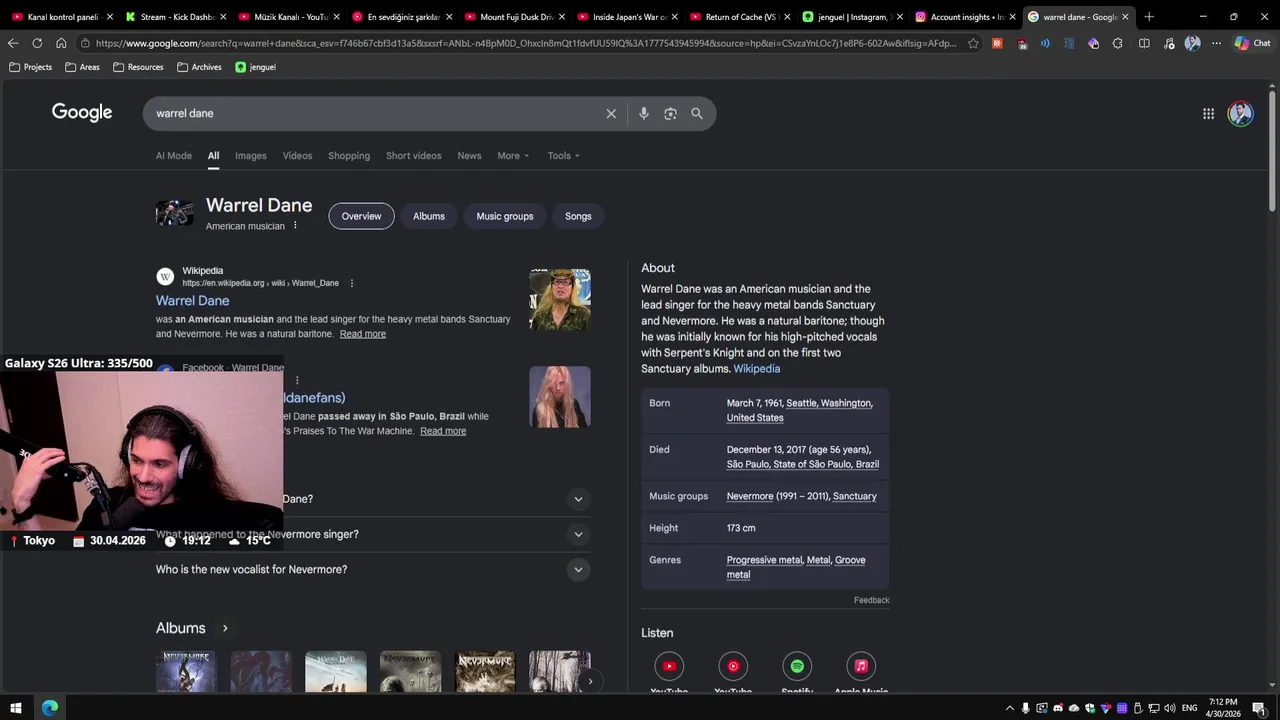Open search by image (Lens) icon
1280x720 pixels.
coord(670,114)
